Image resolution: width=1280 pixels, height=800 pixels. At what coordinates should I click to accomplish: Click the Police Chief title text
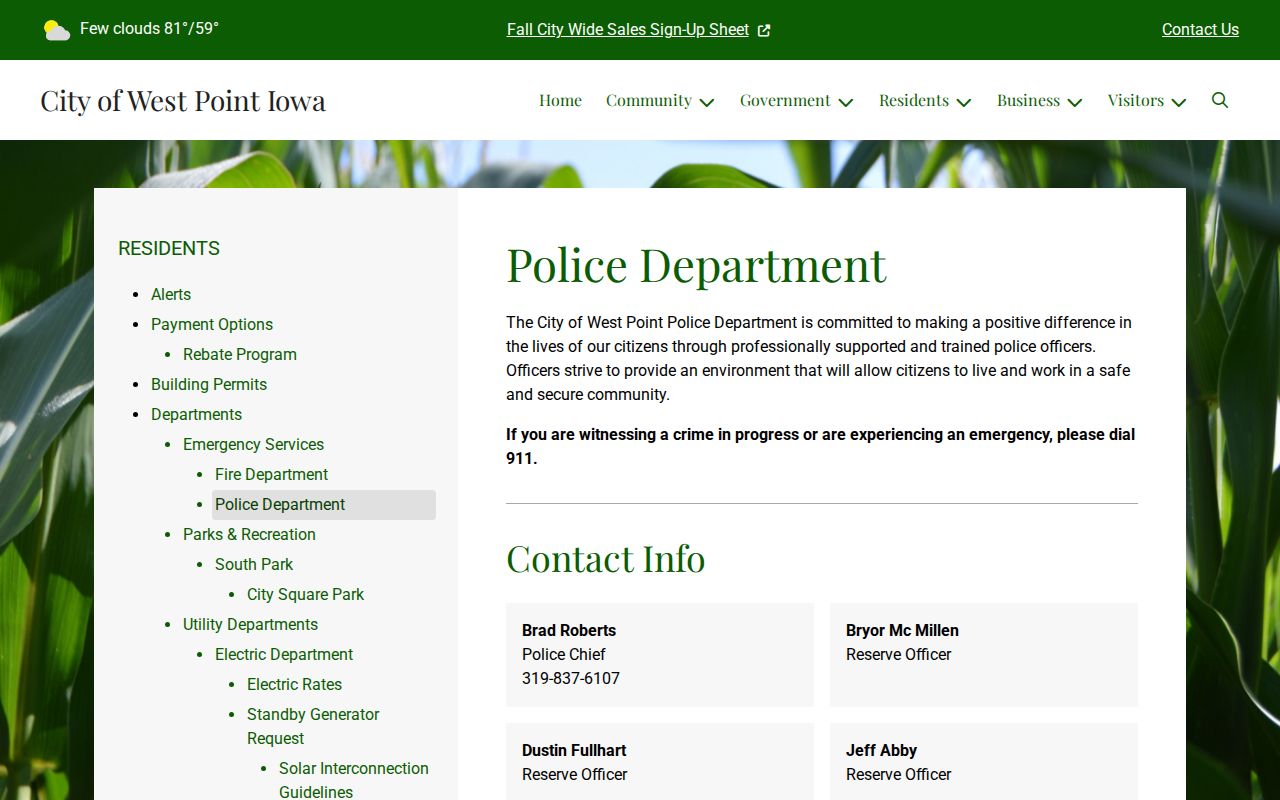click(564, 654)
